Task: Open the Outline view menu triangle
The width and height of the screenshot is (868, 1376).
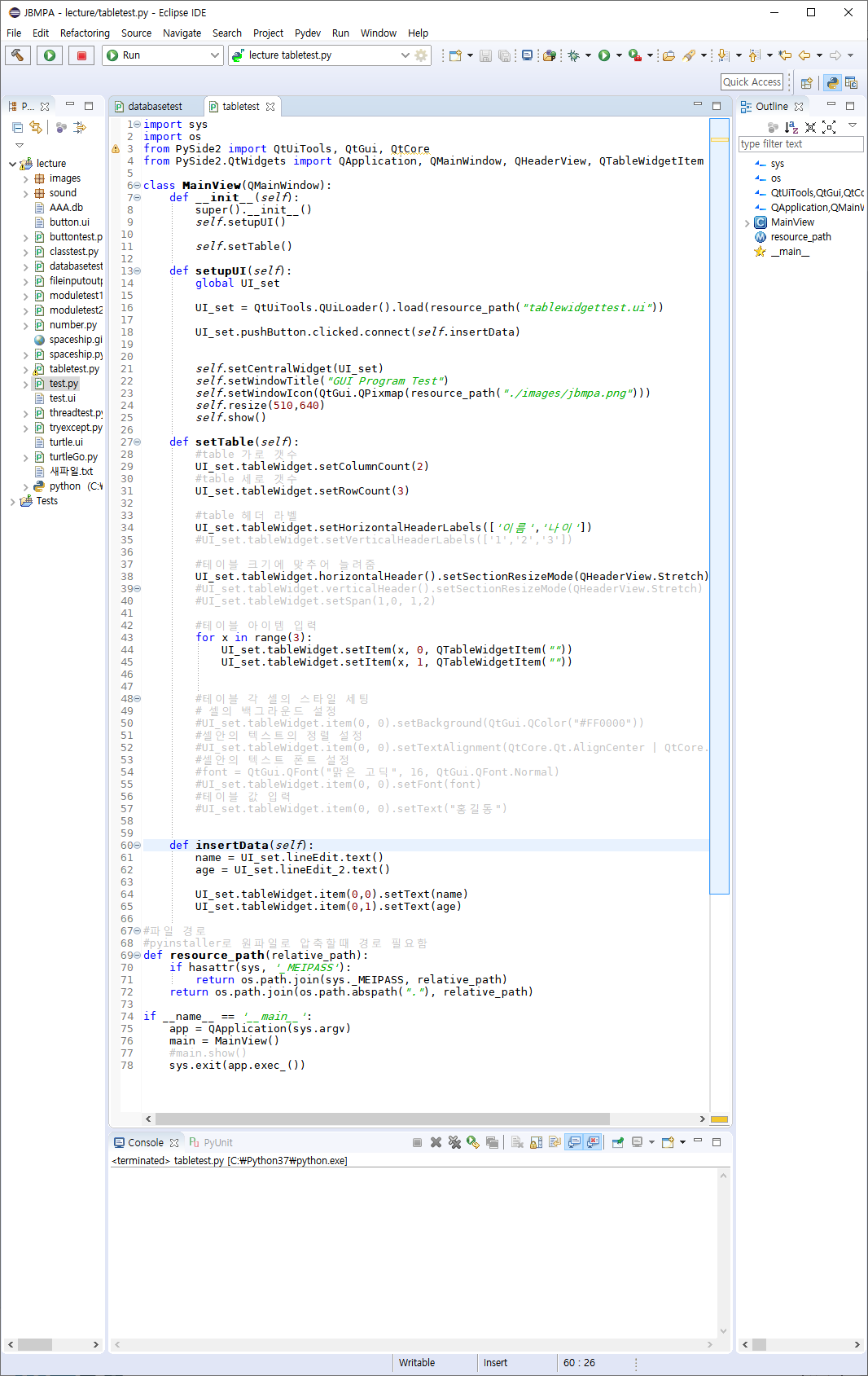Action: point(853,125)
